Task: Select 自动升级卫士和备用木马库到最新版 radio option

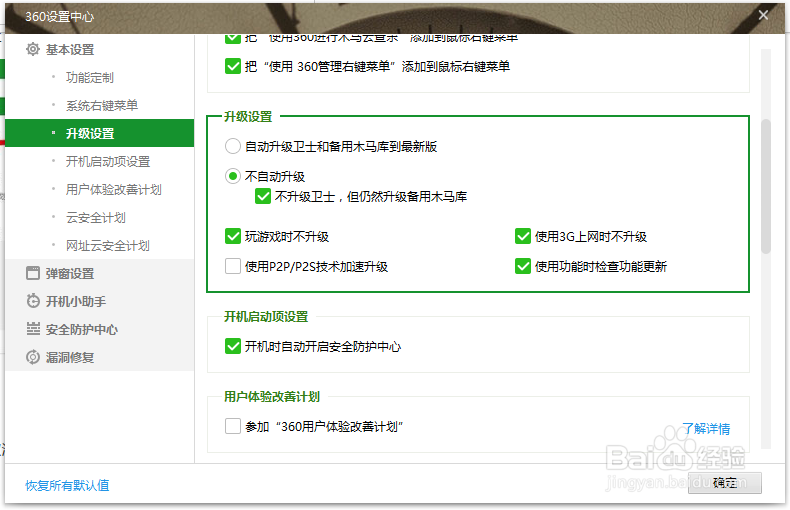Action: click(232, 146)
